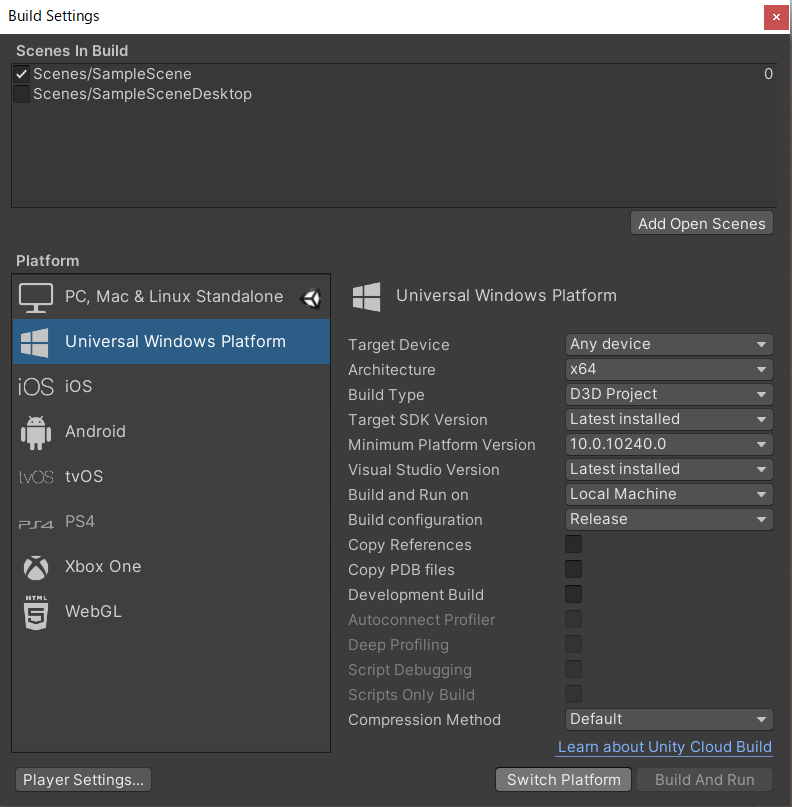Click the WebGL HTML5 icon
The width and height of the screenshot is (792, 807).
36,612
